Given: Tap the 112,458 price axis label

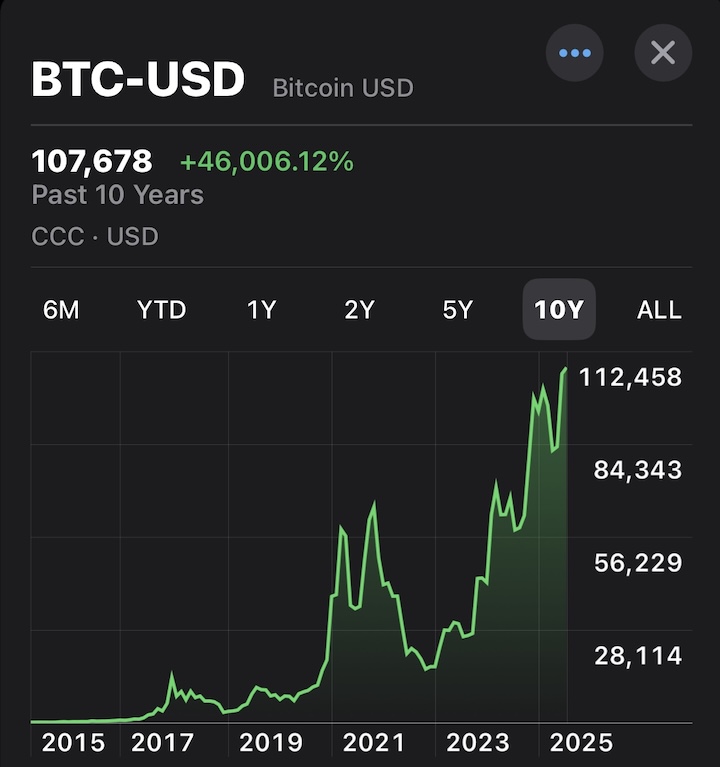Looking at the screenshot, I should click(x=630, y=377).
